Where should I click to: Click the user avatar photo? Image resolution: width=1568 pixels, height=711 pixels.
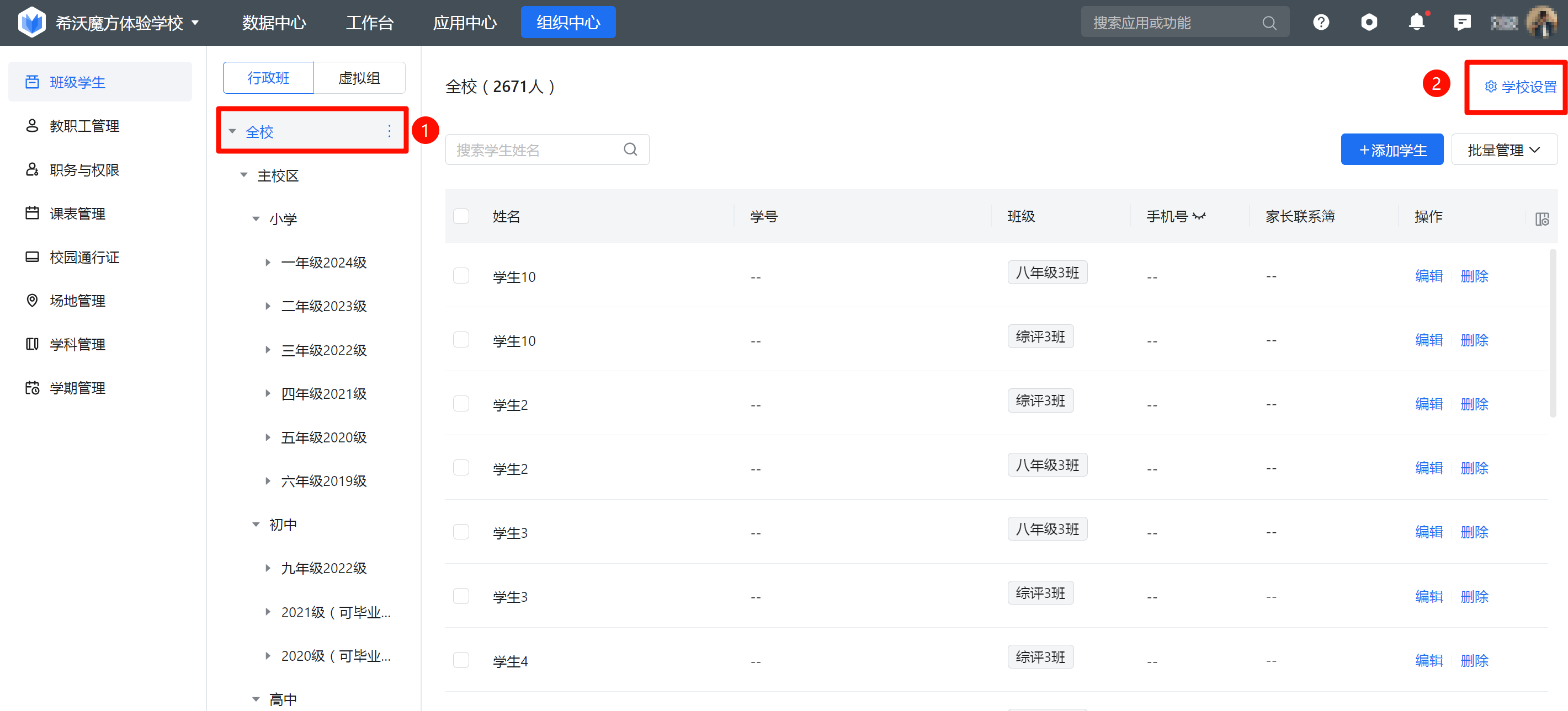click(x=1543, y=23)
